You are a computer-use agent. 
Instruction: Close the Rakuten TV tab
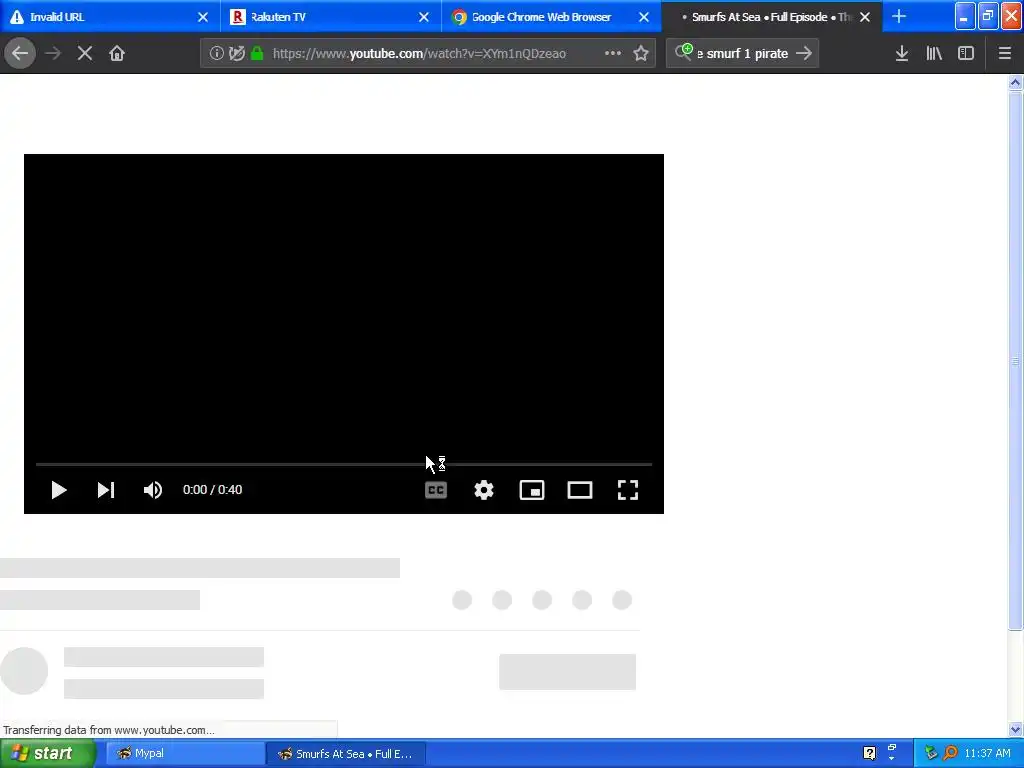coord(424,17)
